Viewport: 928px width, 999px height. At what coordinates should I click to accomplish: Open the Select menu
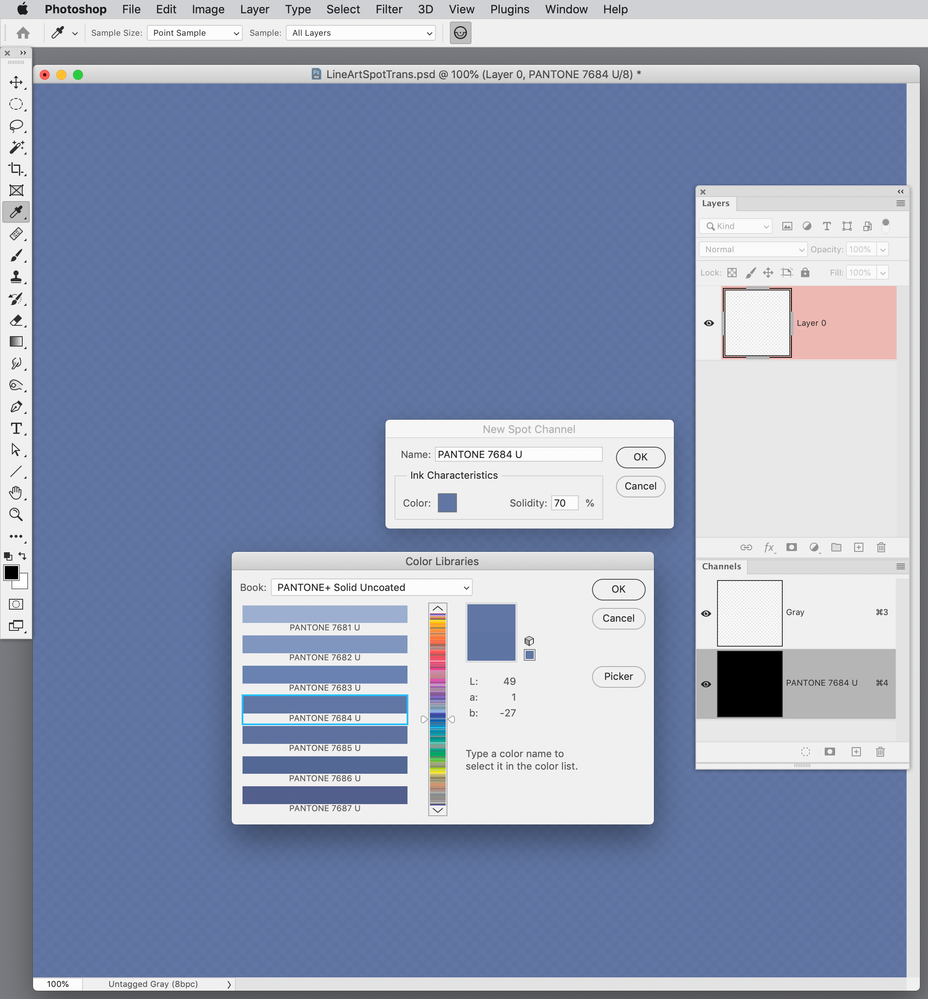pos(343,10)
